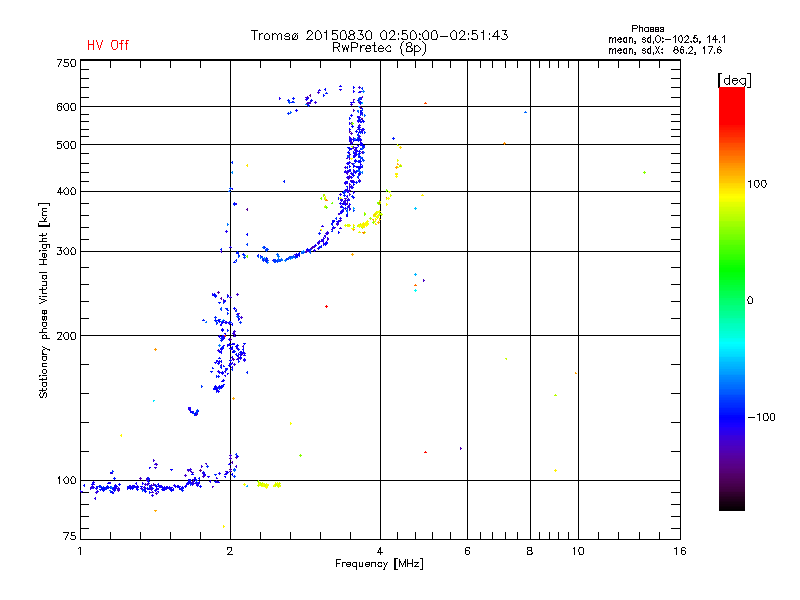Click the x-axis '1' tick label
The height and width of the screenshot is (600, 800).
[80, 551]
